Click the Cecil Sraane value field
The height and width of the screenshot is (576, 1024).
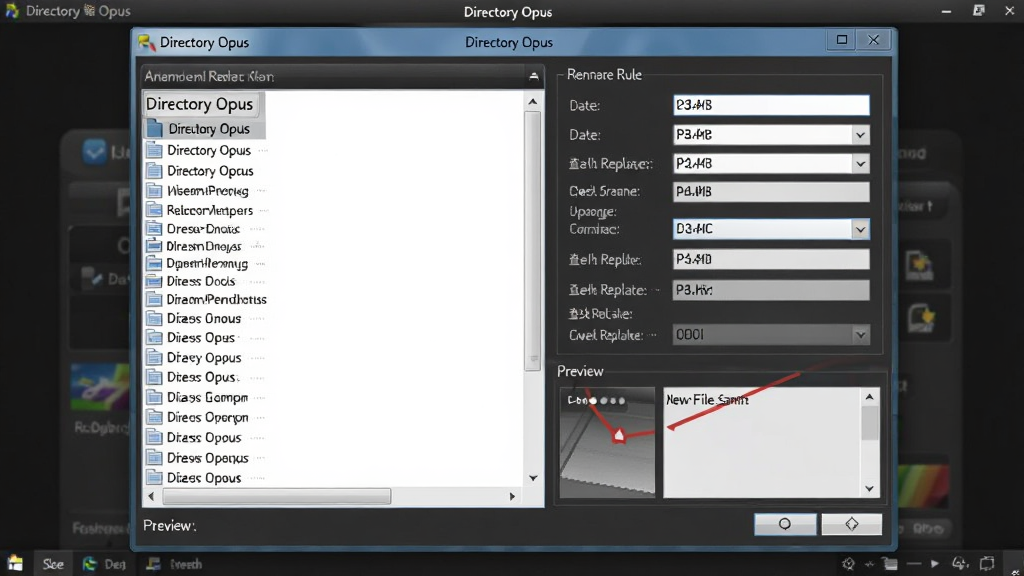coord(771,191)
